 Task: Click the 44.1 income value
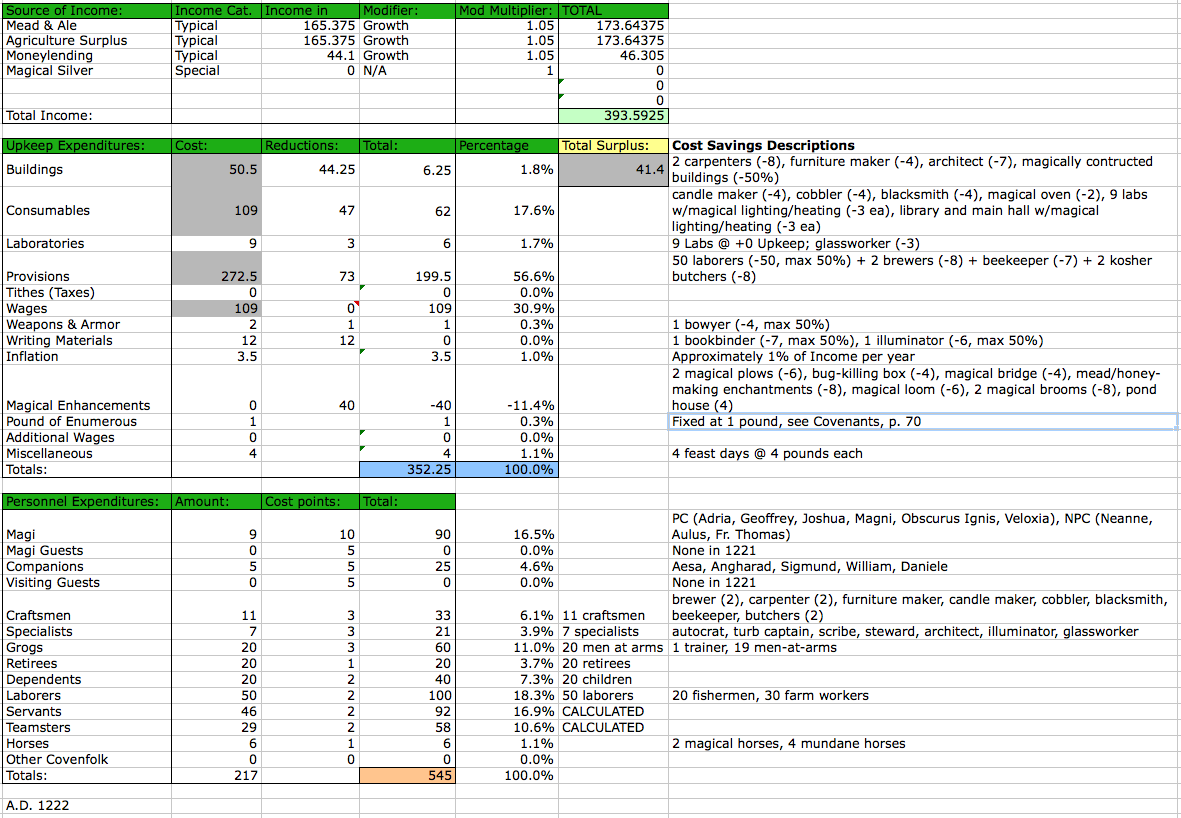pyautogui.click(x=310, y=56)
